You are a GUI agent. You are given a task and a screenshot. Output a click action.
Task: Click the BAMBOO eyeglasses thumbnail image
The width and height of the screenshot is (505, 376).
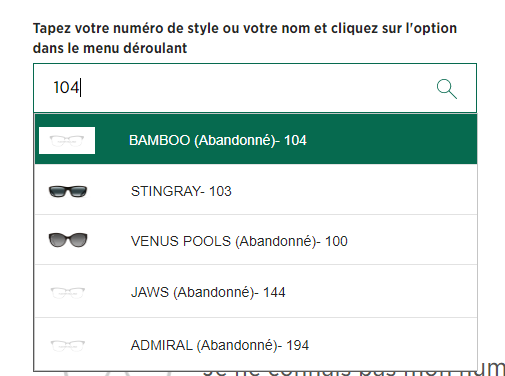[67, 140]
